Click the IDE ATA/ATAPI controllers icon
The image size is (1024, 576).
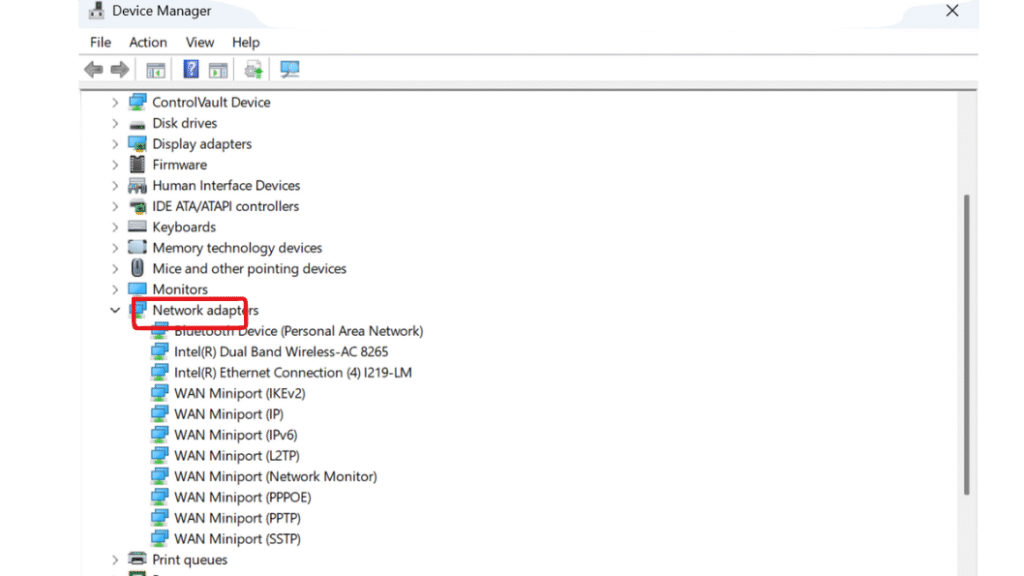tap(137, 206)
